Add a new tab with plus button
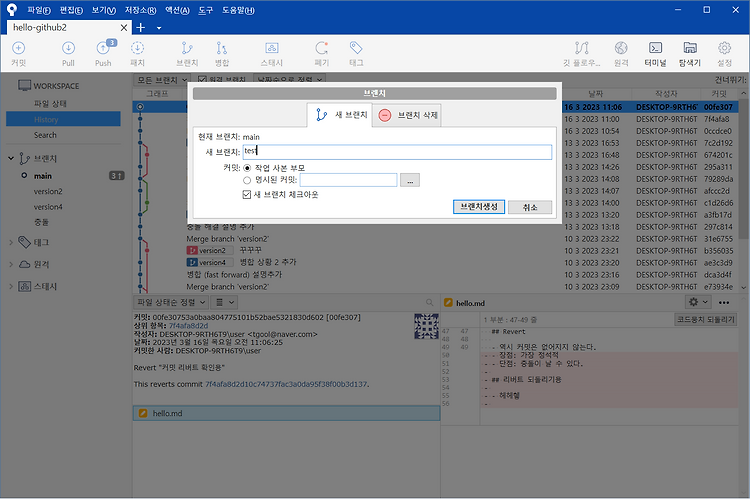 click(141, 28)
